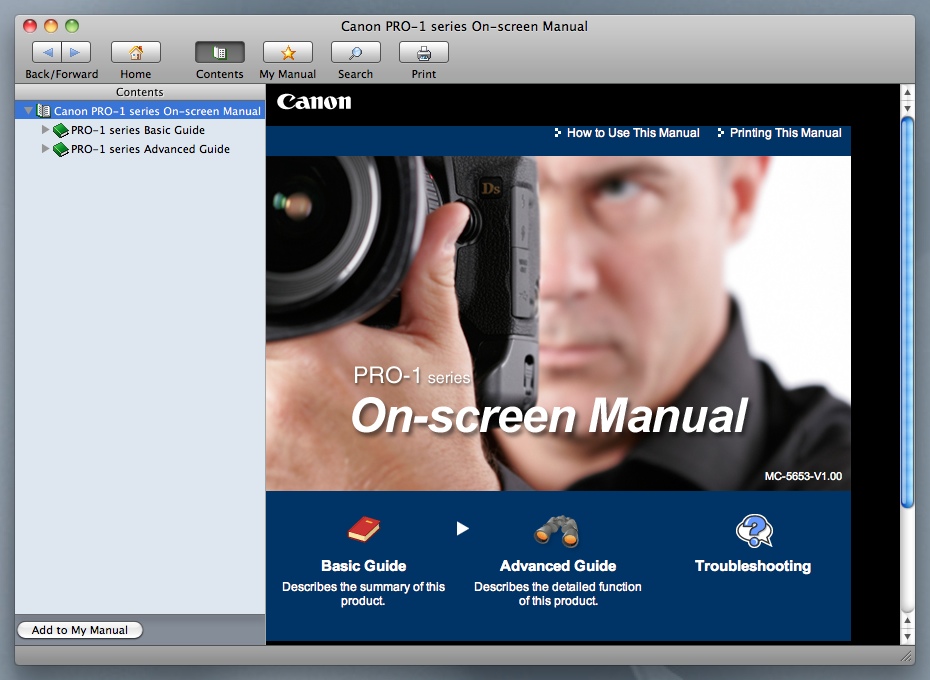
Task: Open Printing This Manual link
Action: coord(785,133)
